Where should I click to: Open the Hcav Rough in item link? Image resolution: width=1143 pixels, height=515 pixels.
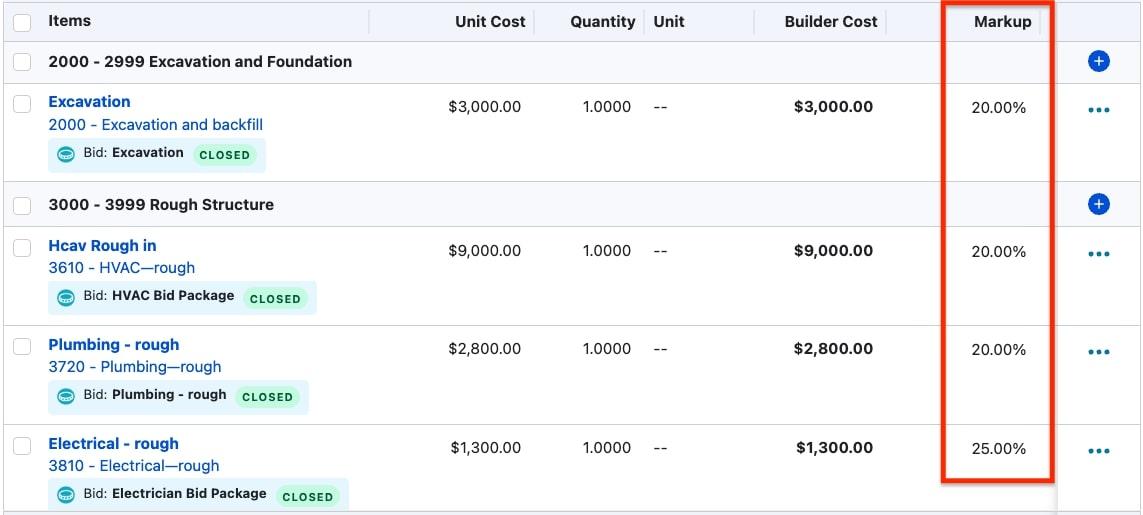tap(102, 246)
